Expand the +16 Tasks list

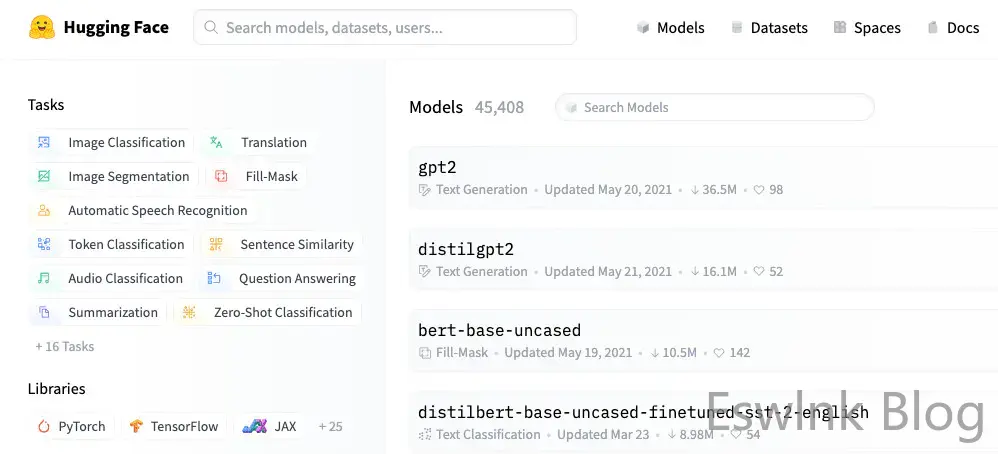tap(65, 347)
